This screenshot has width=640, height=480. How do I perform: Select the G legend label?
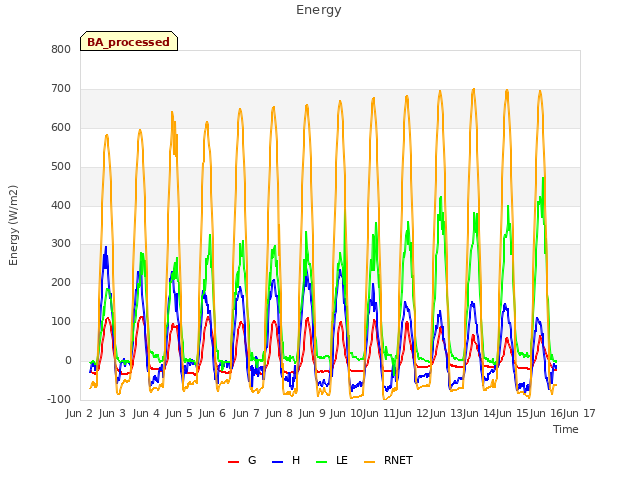[252, 460]
